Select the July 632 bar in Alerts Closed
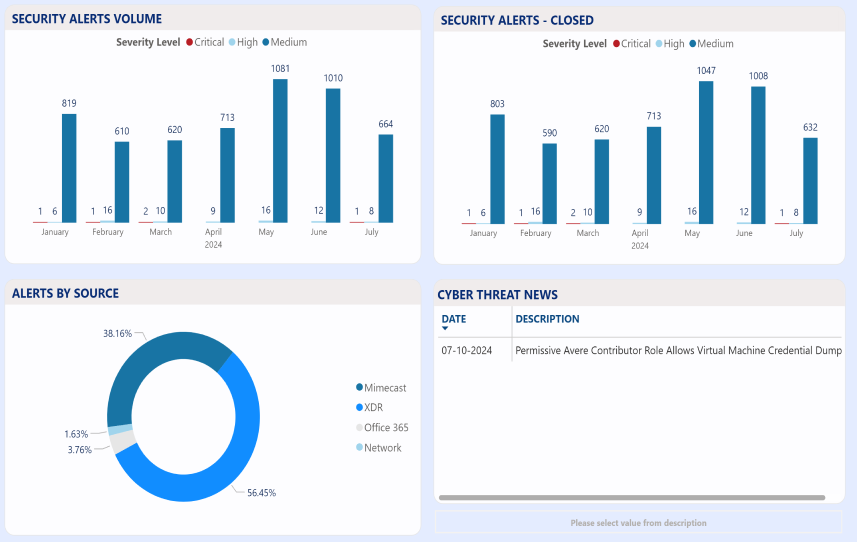The width and height of the screenshot is (857, 542). 811,181
